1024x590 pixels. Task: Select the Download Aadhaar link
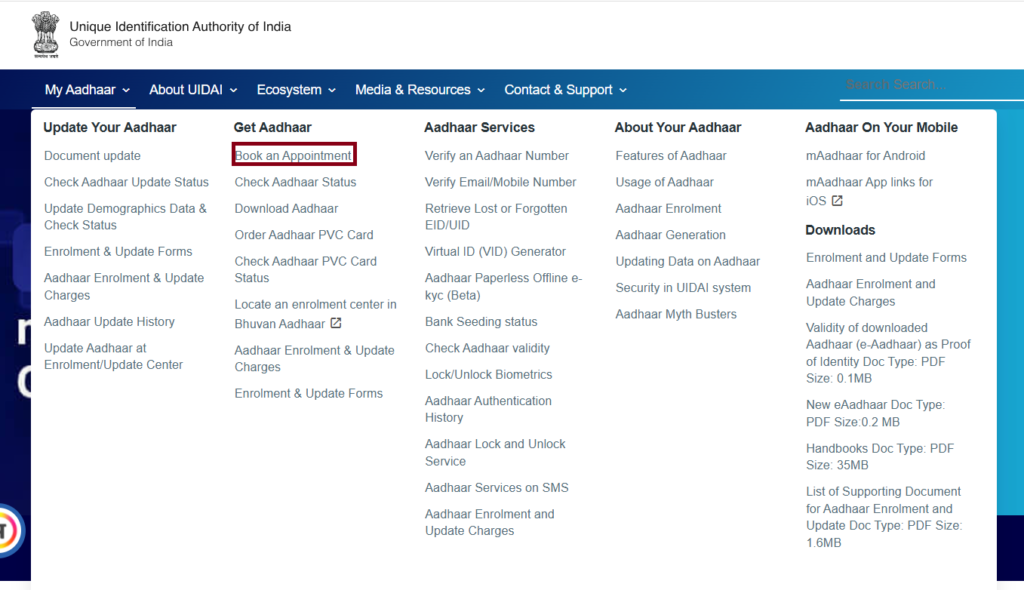coord(286,208)
